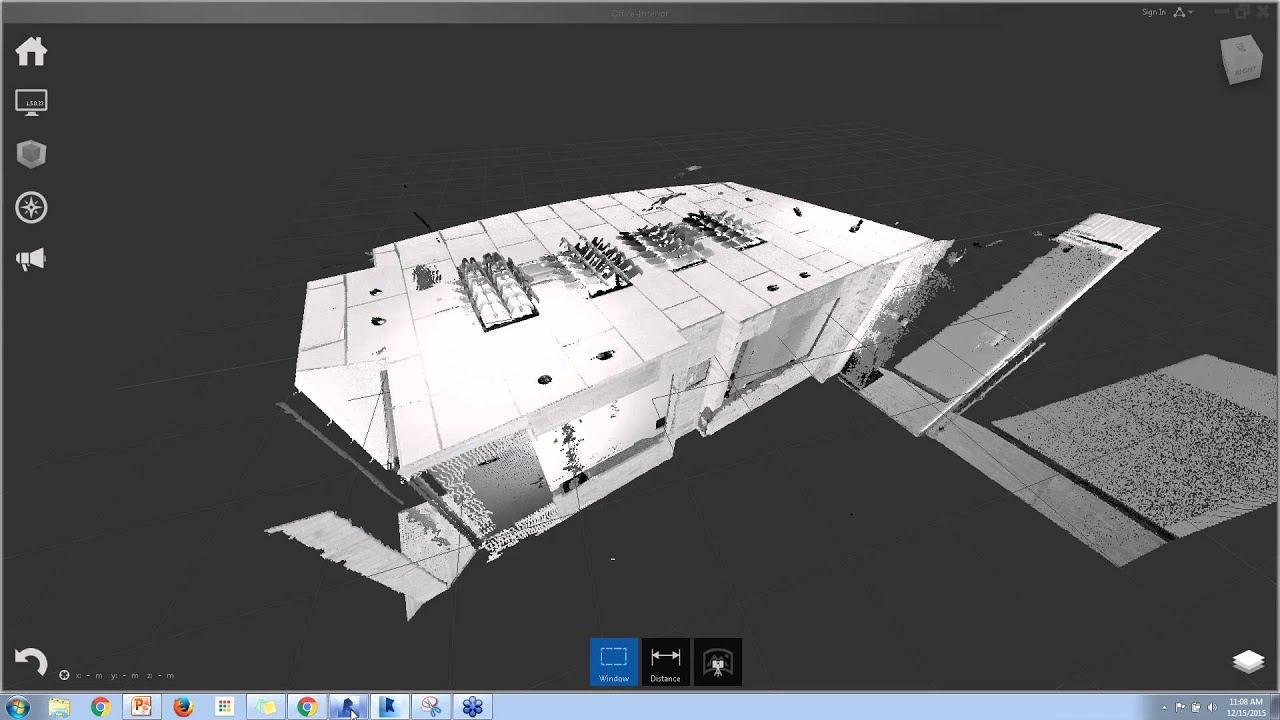Click the coordinate readout target icon
Viewport: 1280px width, 720px height.
point(65,675)
